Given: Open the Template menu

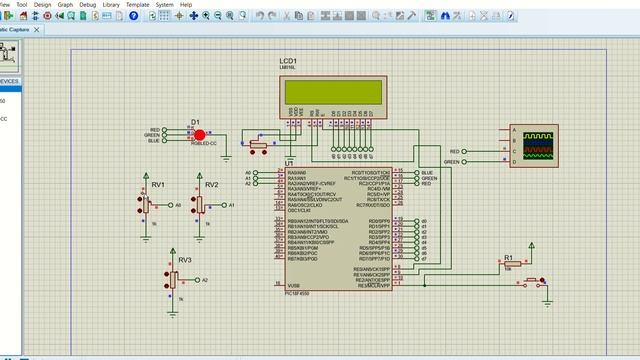Looking at the screenshot, I should (x=138, y=4).
